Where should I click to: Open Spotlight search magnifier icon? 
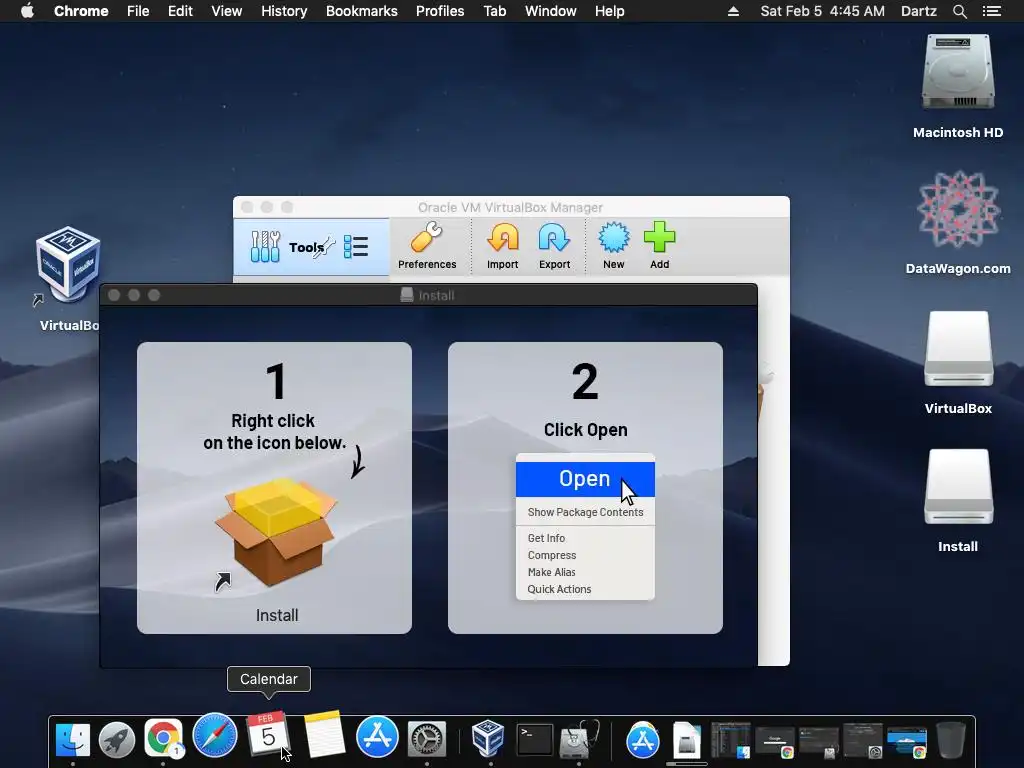pyautogui.click(x=959, y=11)
